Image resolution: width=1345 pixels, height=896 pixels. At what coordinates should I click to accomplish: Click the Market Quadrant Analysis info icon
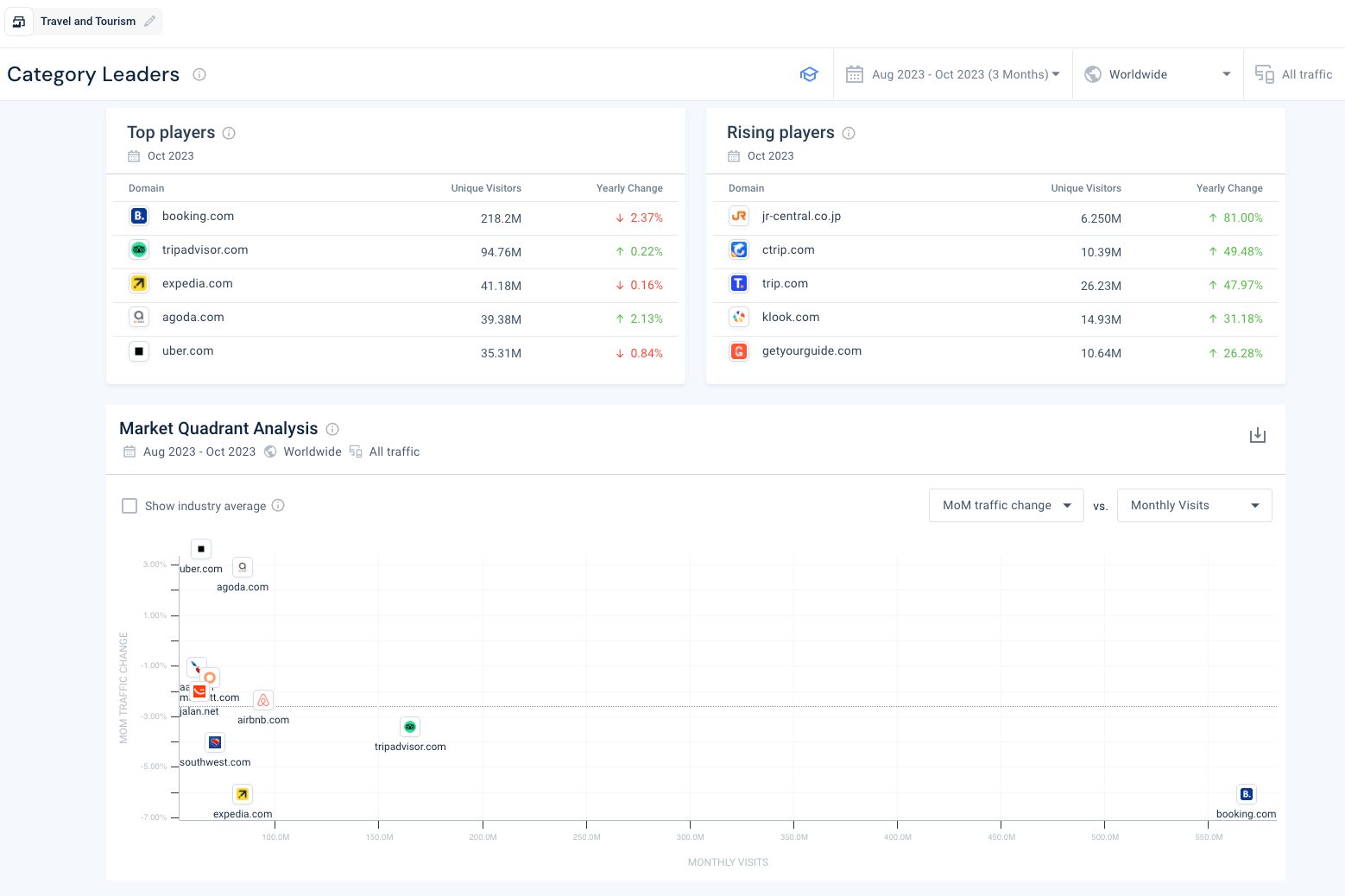point(332,429)
